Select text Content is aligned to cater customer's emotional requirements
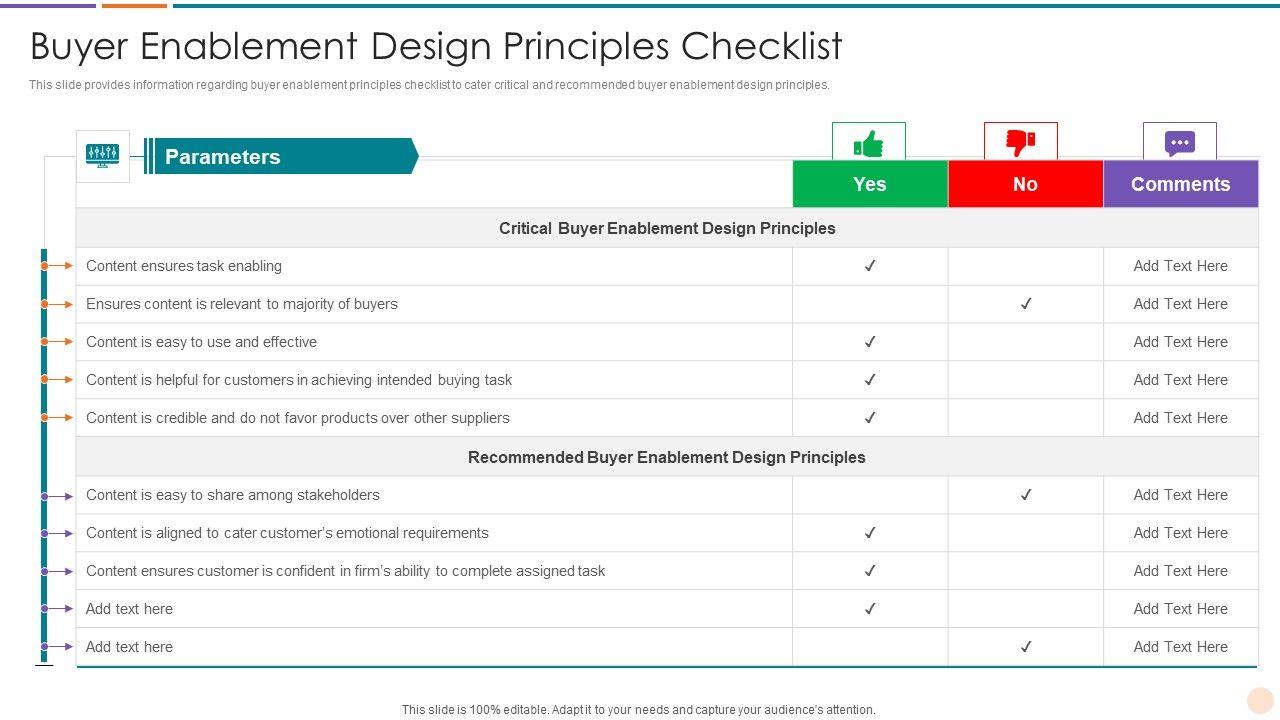1280x720 pixels. [287, 533]
